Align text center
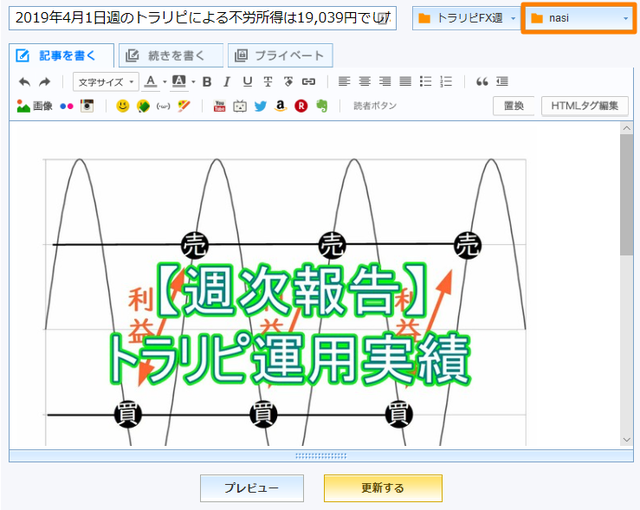 [364, 82]
